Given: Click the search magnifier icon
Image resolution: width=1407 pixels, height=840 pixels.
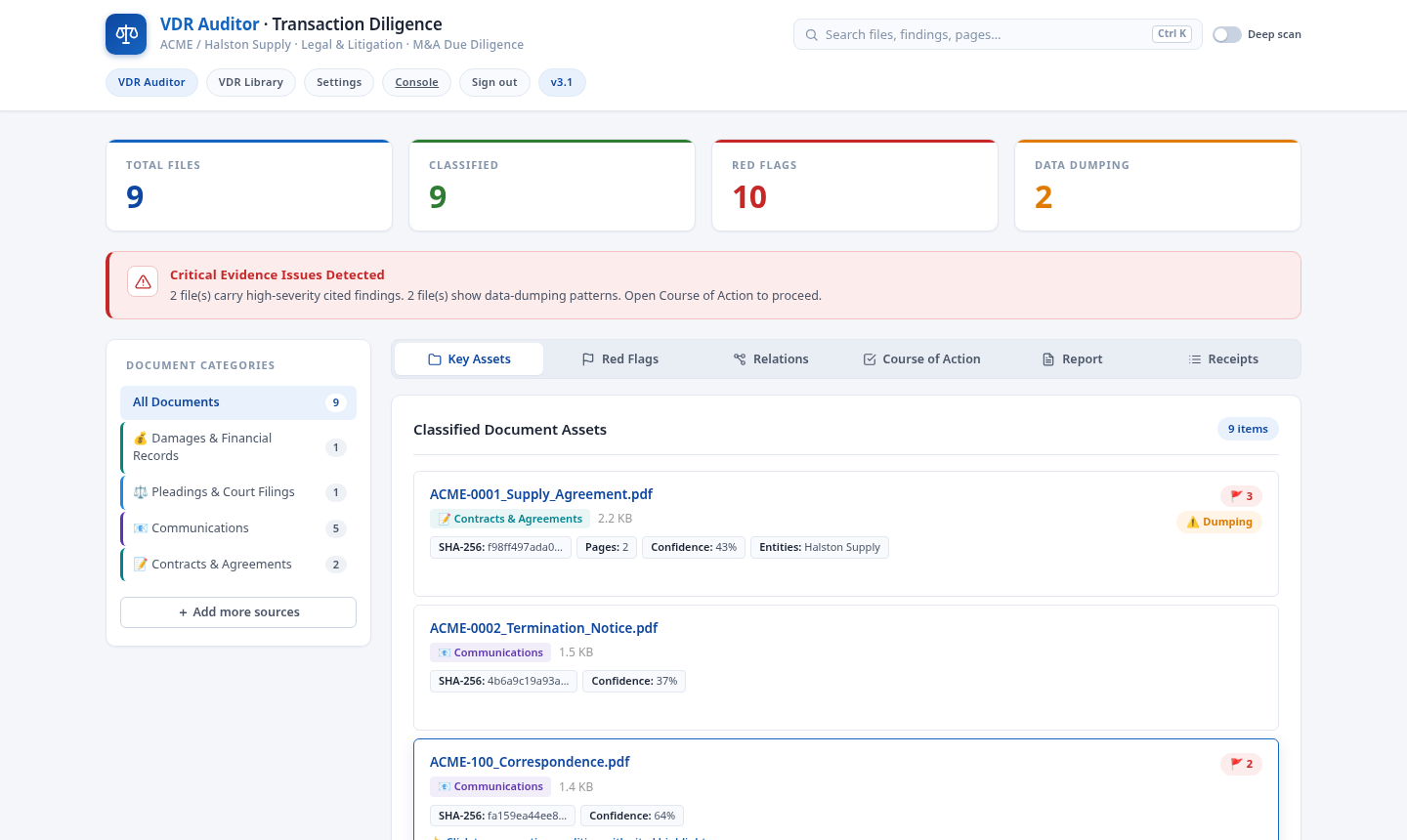Looking at the screenshot, I should tap(811, 34).
